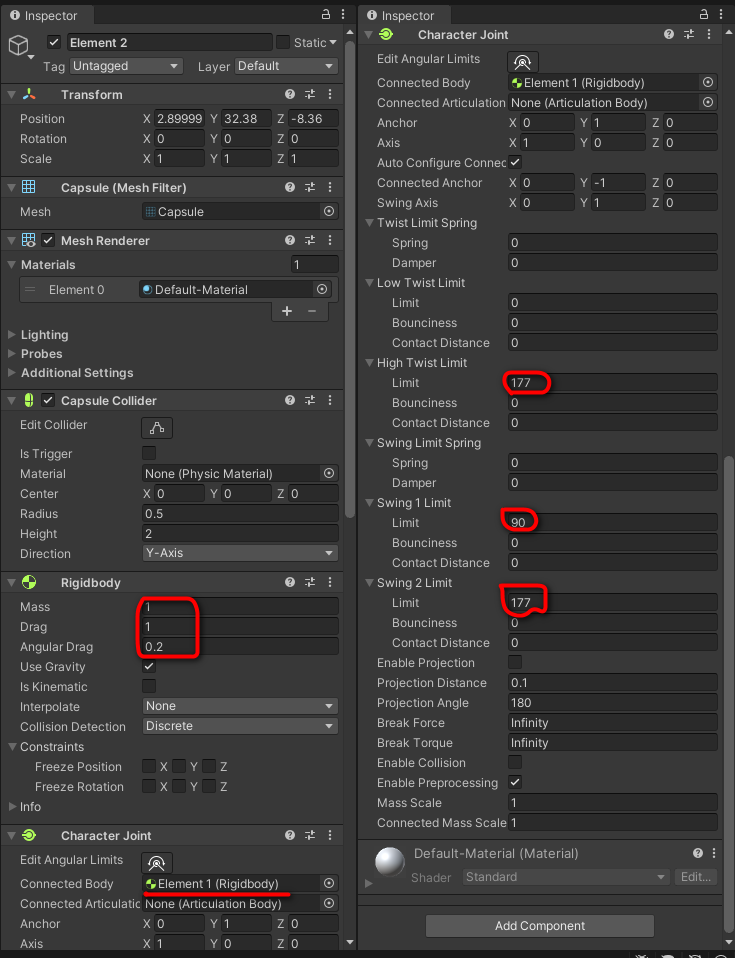Expand the Lighting section
The width and height of the screenshot is (735, 958).
pyautogui.click(x=44, y=335)
